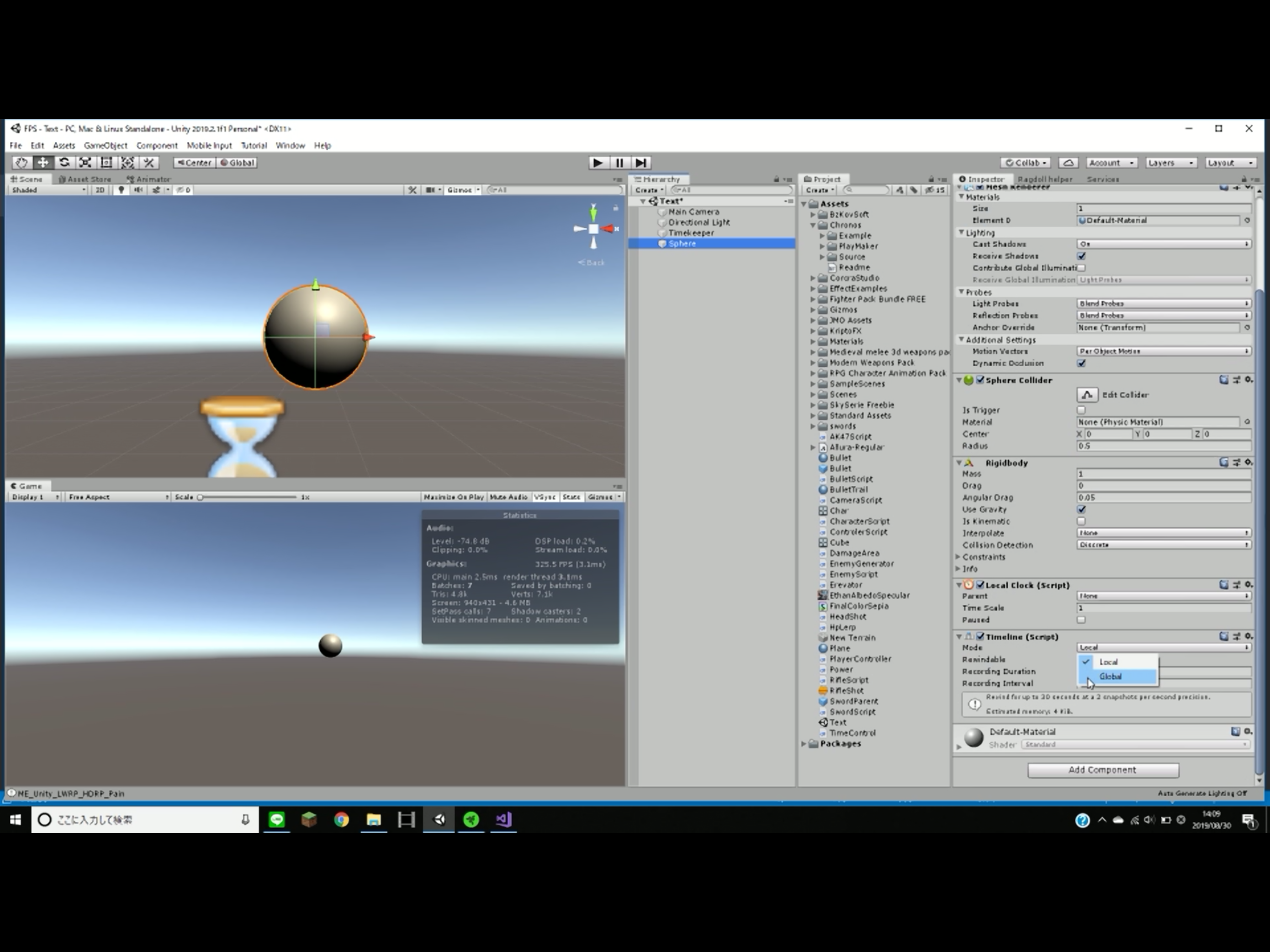Screen dimensions: 1270x952
Task: Select the Hand tool in toolbar
Action: coord(21,163)
